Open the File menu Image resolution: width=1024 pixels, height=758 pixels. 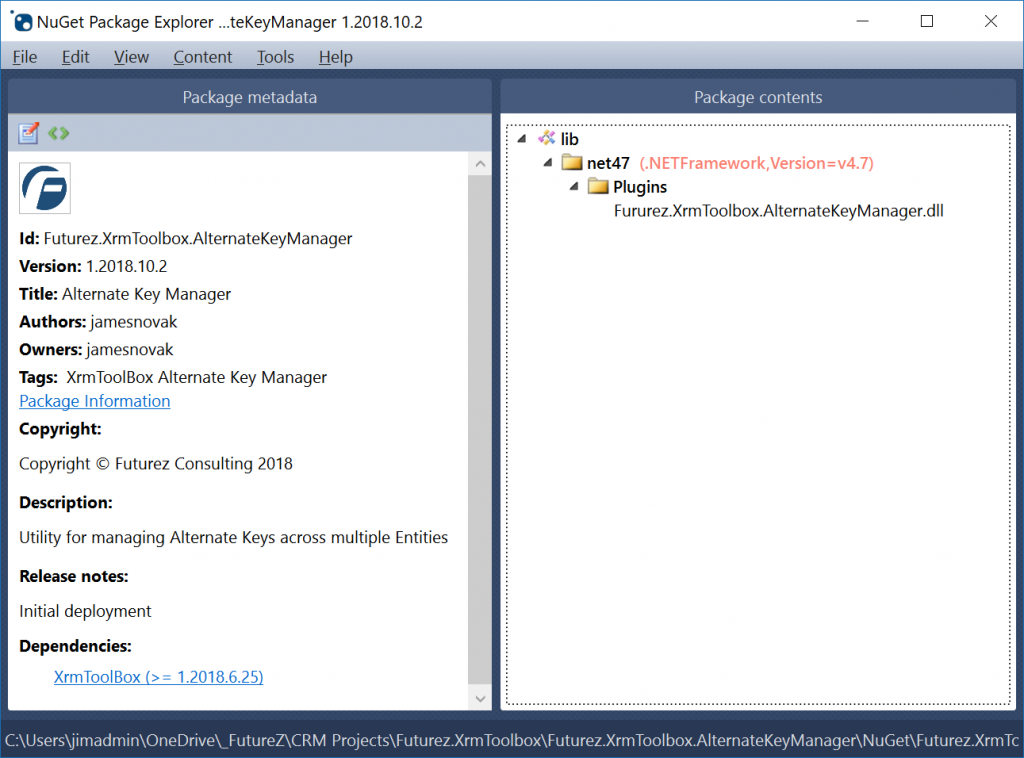click(x=25, y=57)
